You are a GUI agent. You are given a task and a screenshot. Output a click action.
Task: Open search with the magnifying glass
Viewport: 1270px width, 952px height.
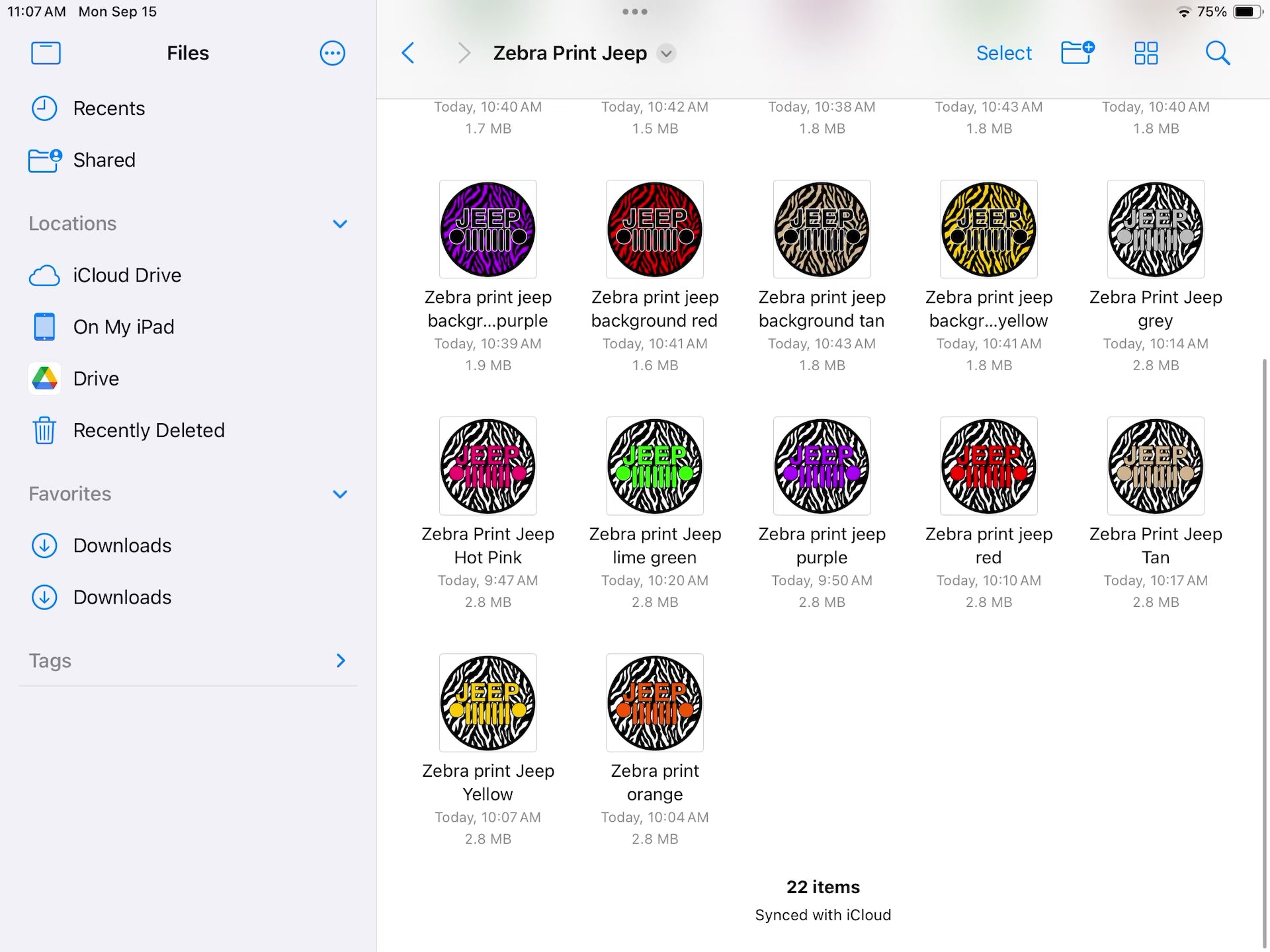click(1217, 53)
